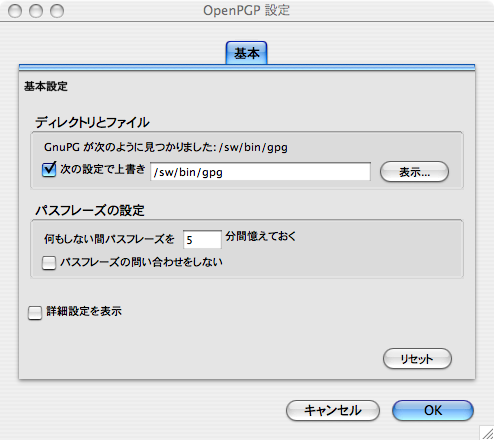Close the OpenPGP 設定 window

click(15, 11)
